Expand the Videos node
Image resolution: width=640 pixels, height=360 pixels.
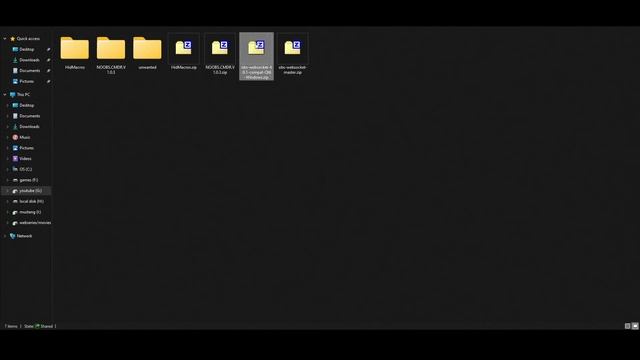tap(7, 158)
